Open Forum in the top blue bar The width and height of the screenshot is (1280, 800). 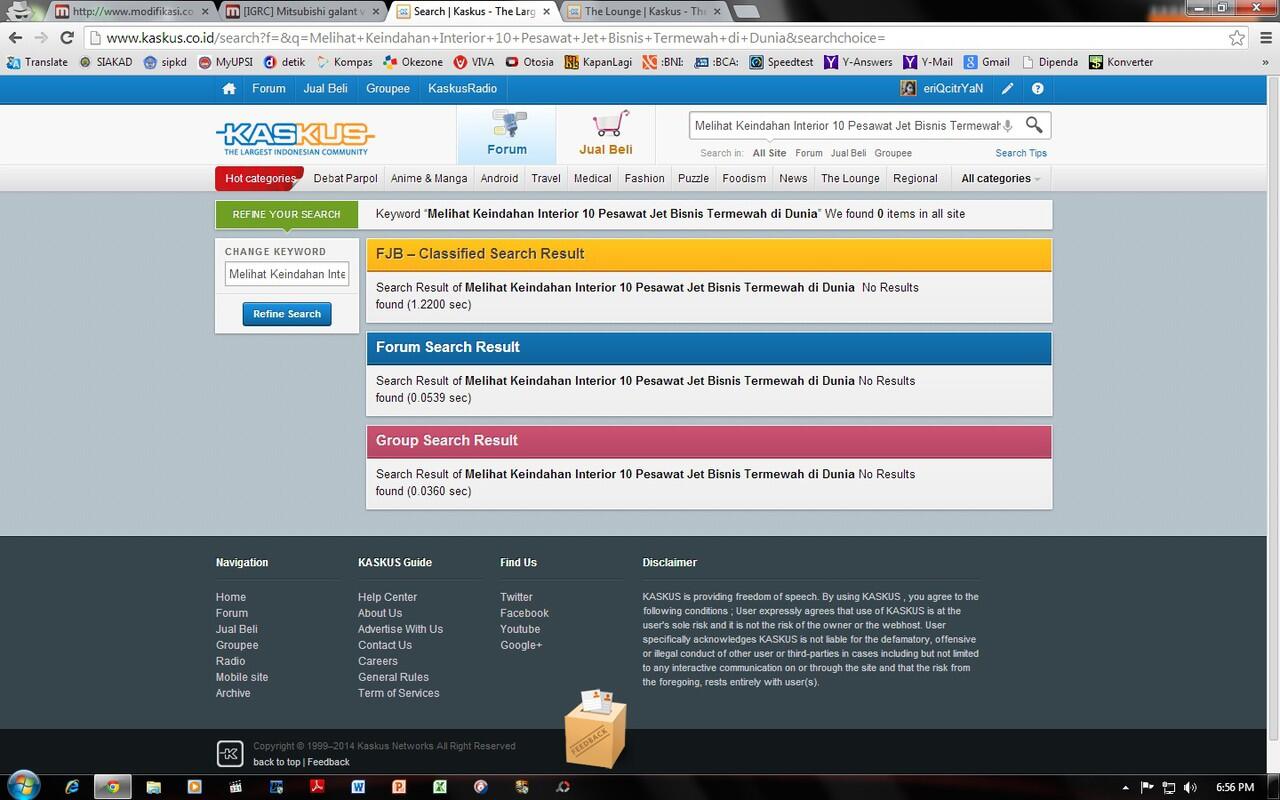268,88
